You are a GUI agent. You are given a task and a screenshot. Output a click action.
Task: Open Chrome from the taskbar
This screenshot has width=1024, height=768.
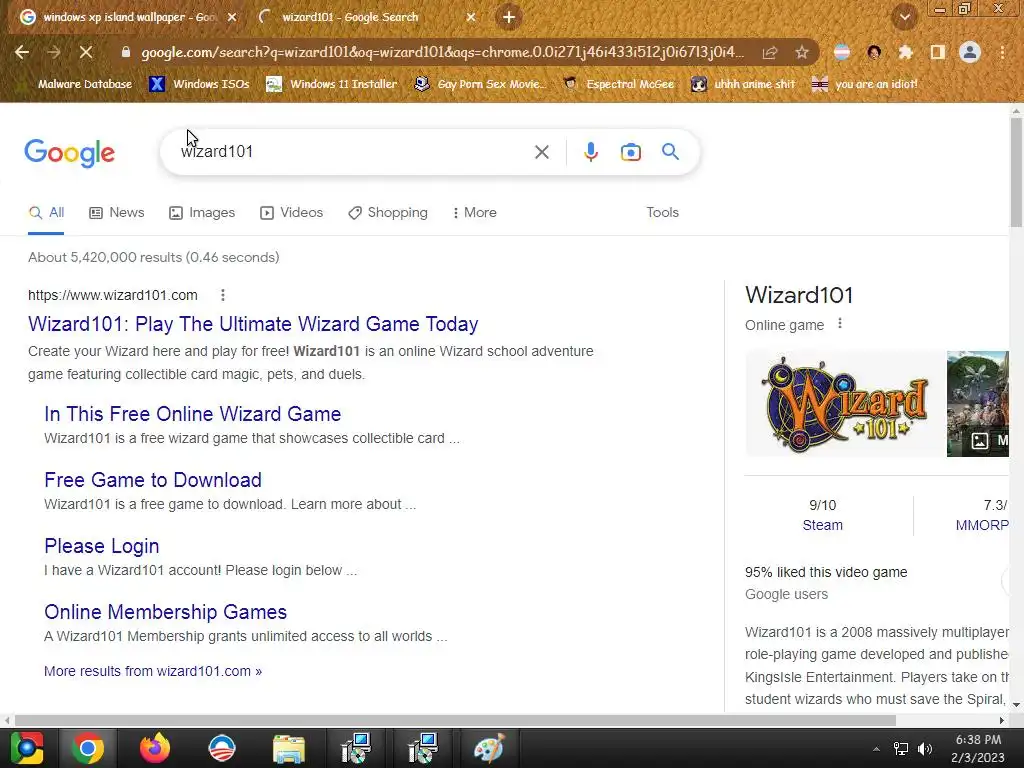pos(88,748)
